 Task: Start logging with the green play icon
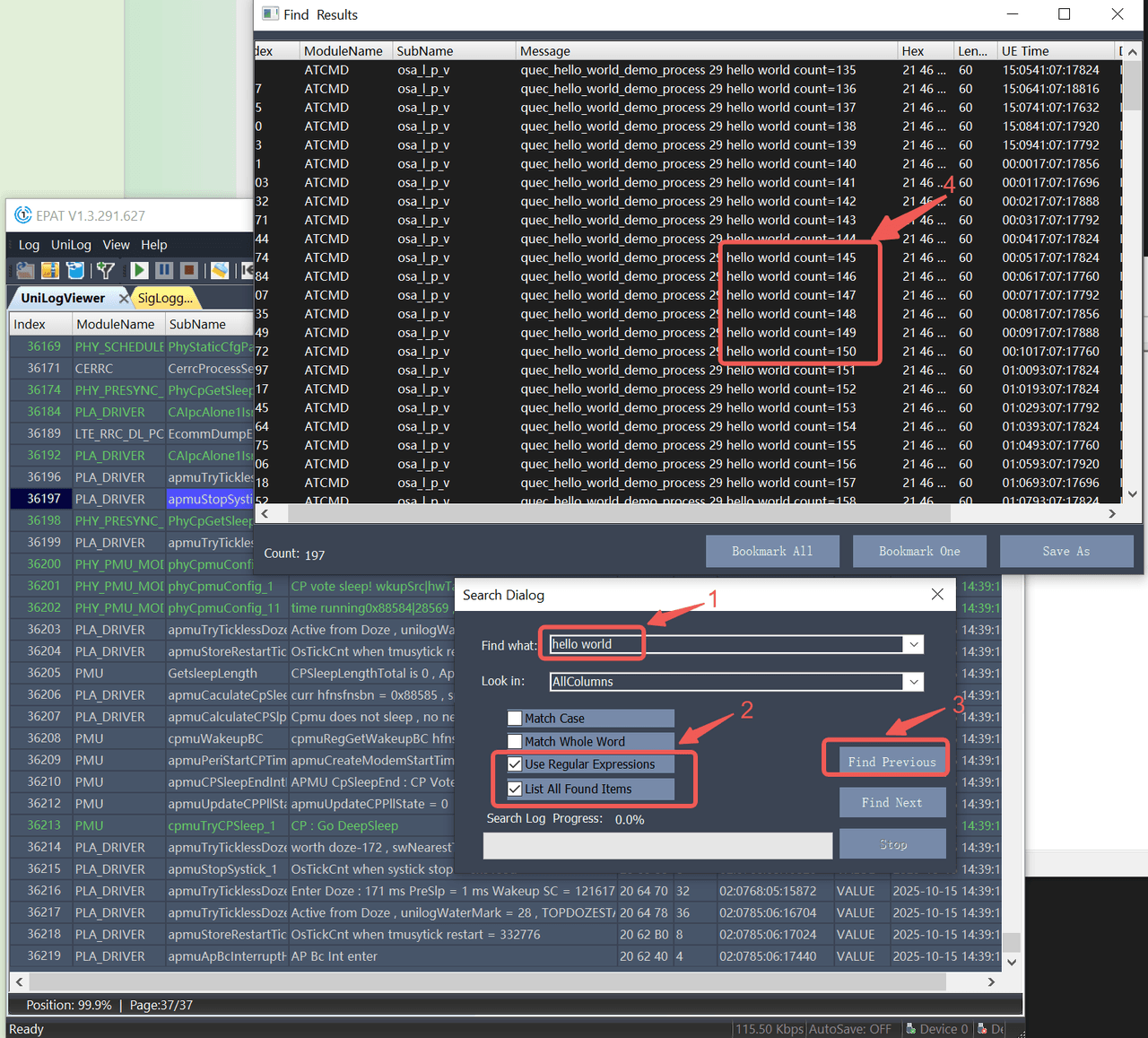pos(139,270)
